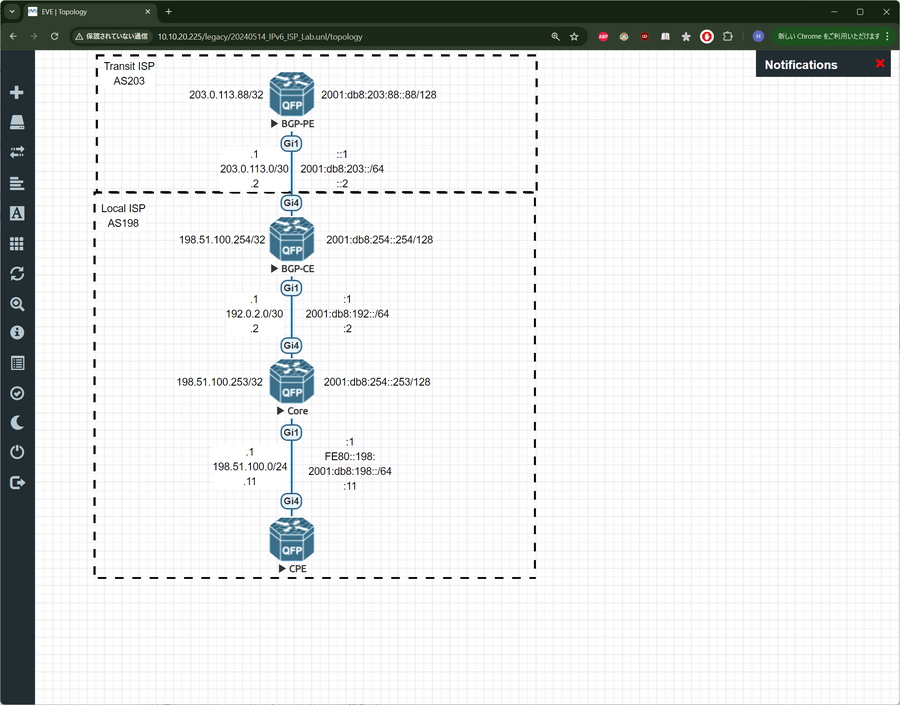Click the Add an object plus icon

[x=17, y=93]
